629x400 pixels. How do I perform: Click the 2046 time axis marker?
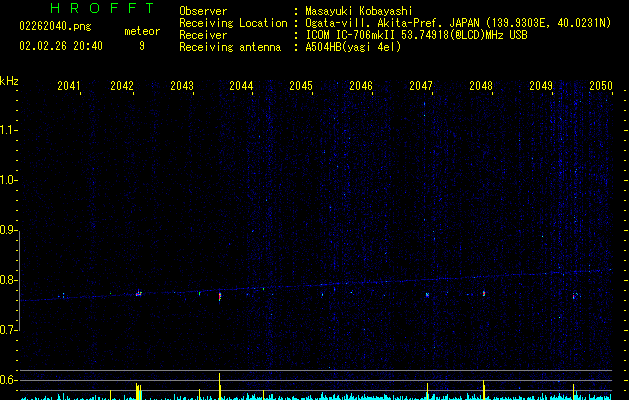coord(361,85)
